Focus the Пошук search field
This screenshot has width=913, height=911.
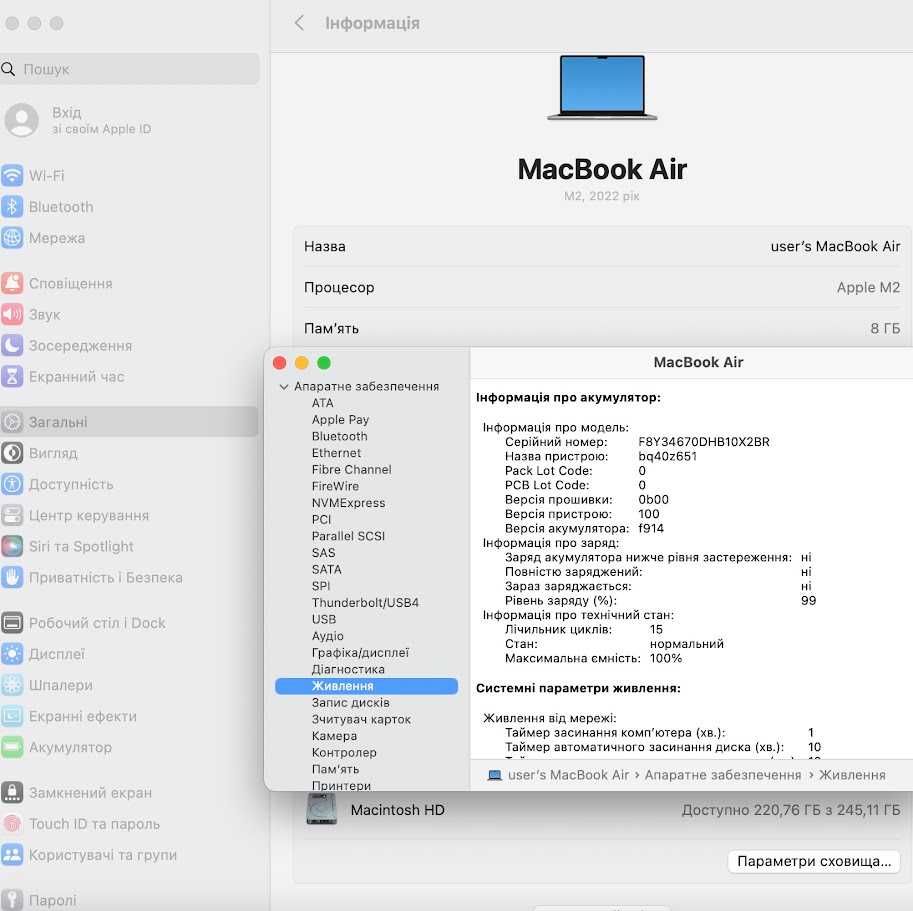[129, 69]
